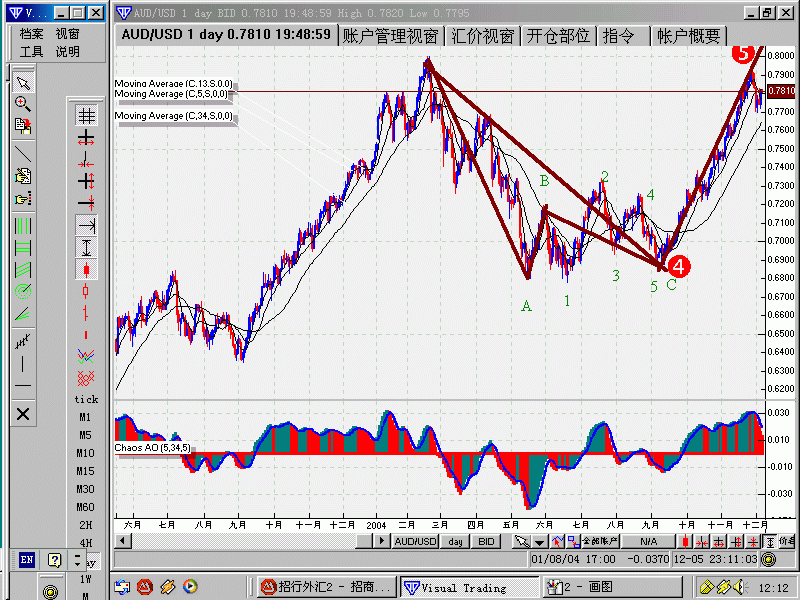Click the chart scrollbar right arrow
This screenshot has width=800, height=600.
pyautogui.click(x=381, y=541)
